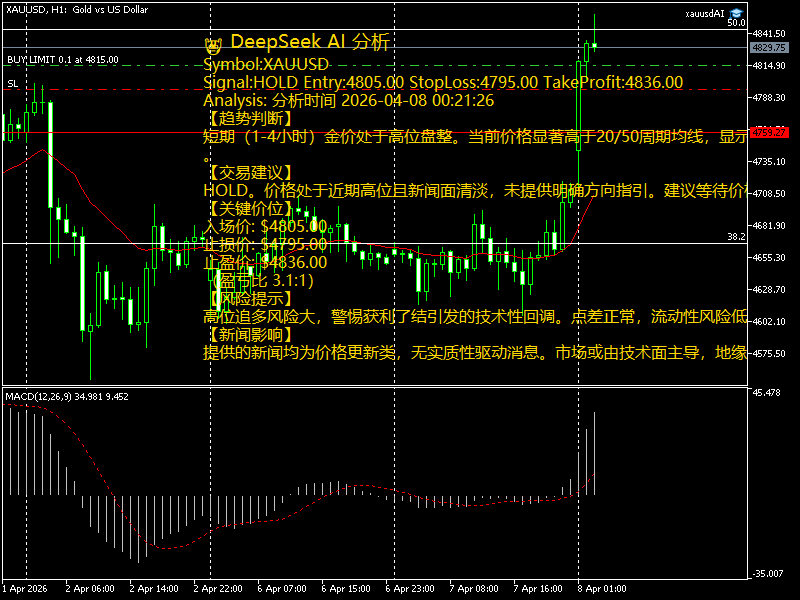Click the 38.2 Fibonacci level label
The width and height of the screenshot is (800, 600).
click(735, 237)
